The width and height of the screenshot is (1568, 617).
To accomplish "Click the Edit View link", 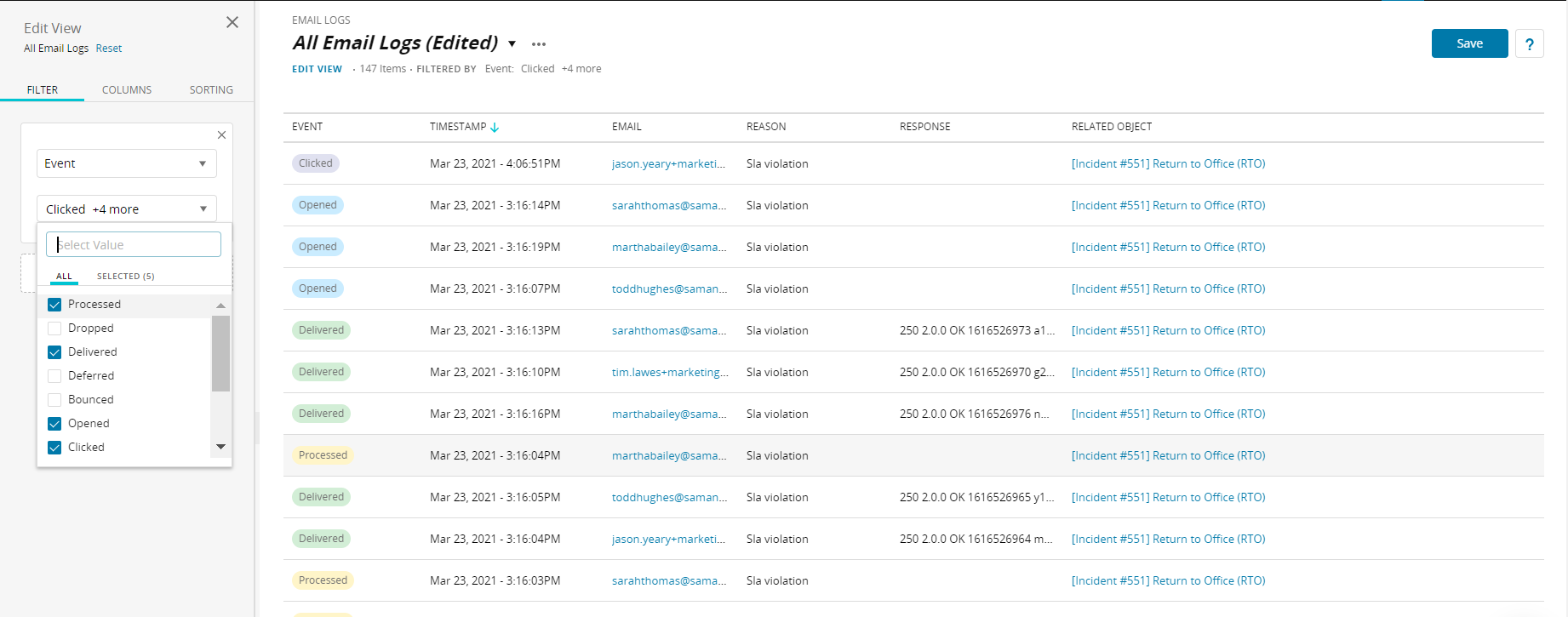I will pyautogui.click(x=317, y=69).
